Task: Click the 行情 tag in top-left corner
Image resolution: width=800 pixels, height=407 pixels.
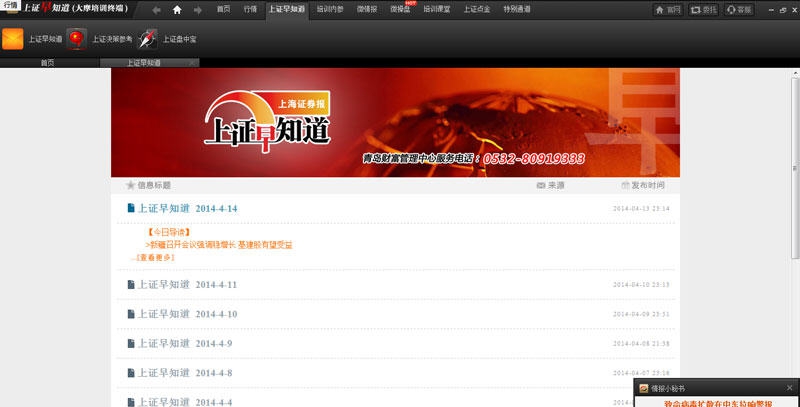Action: click(x=10, y=5)
